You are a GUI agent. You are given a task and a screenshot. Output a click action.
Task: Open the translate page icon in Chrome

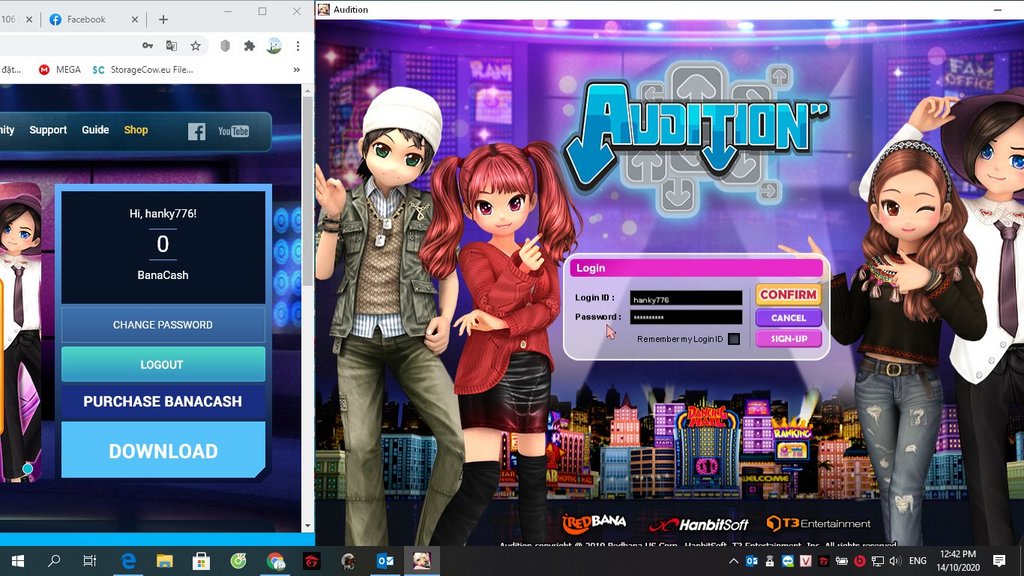pos(171,46)
